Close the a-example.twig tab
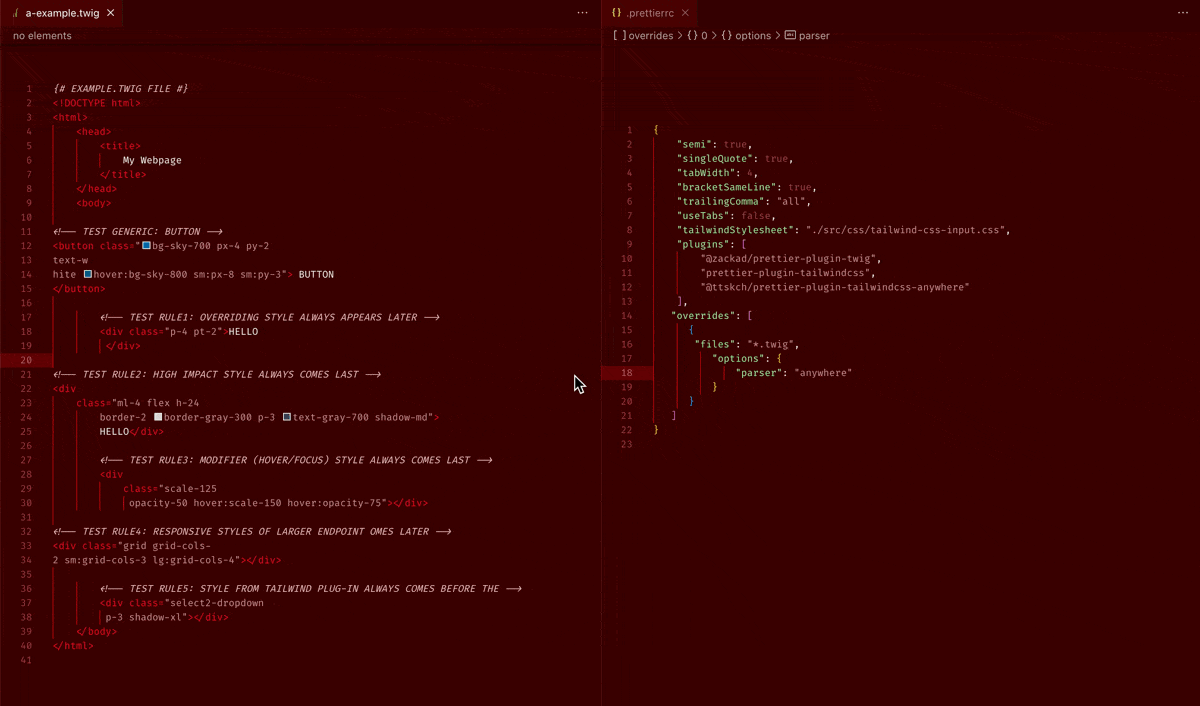 (111, 13)
